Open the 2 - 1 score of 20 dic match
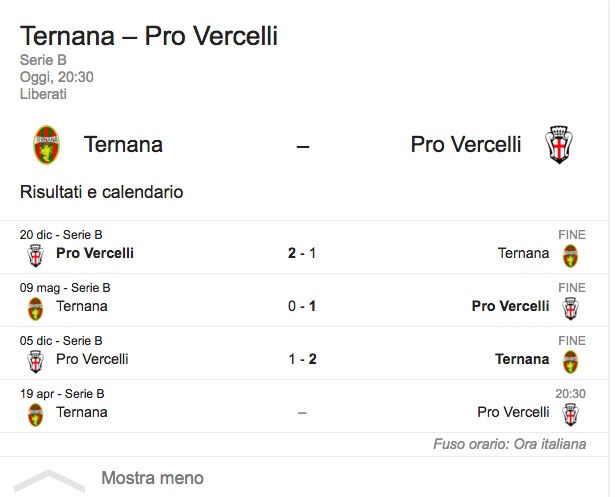The image size is (615, 497). (302, 253)
